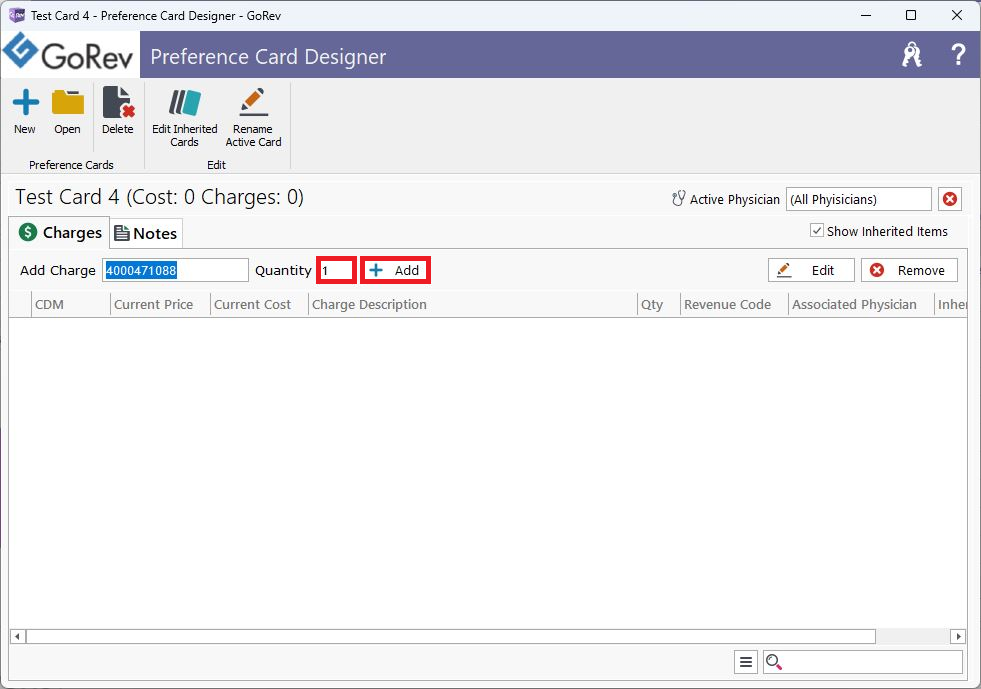This screenshot has height=689, width=981.
Task: Sort by Associated Physician column header
Action: [x=861, y=305]
